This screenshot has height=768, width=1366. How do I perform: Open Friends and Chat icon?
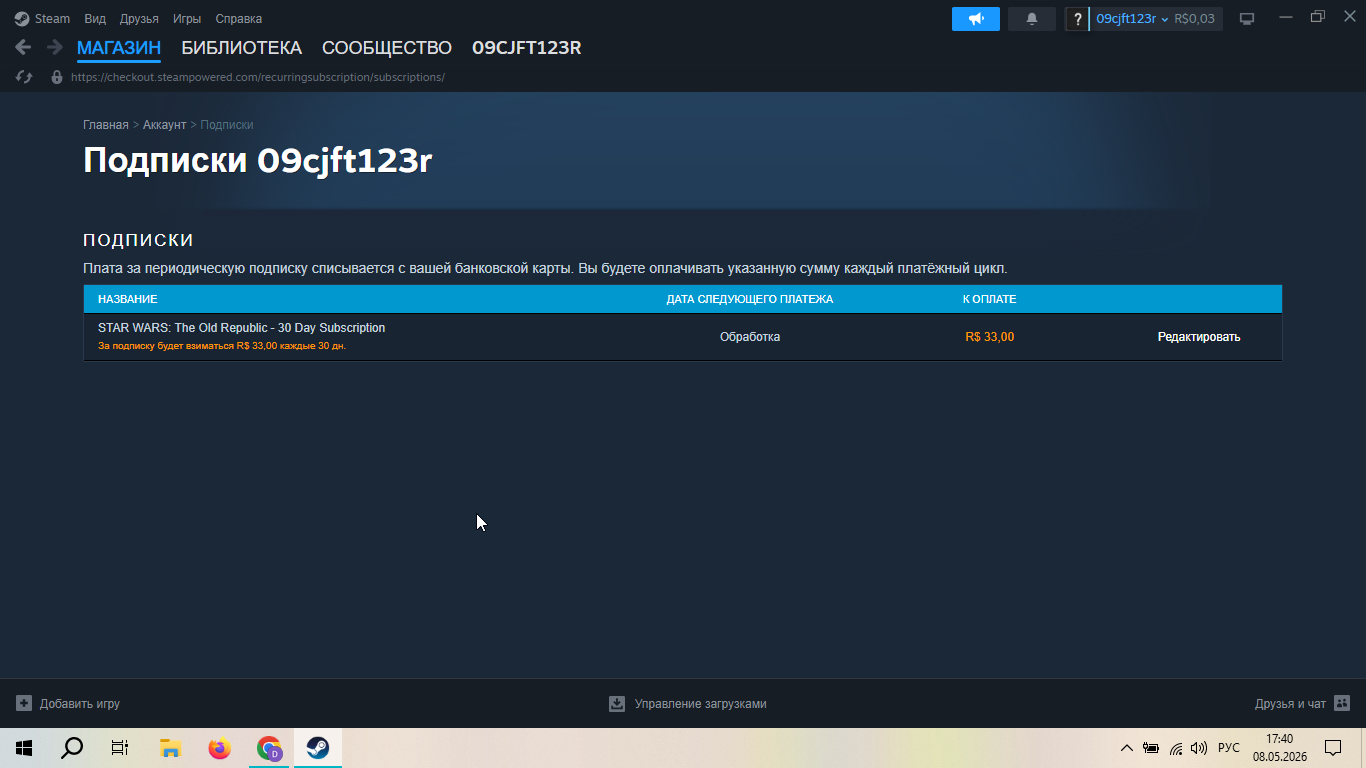pos(1342,703)
